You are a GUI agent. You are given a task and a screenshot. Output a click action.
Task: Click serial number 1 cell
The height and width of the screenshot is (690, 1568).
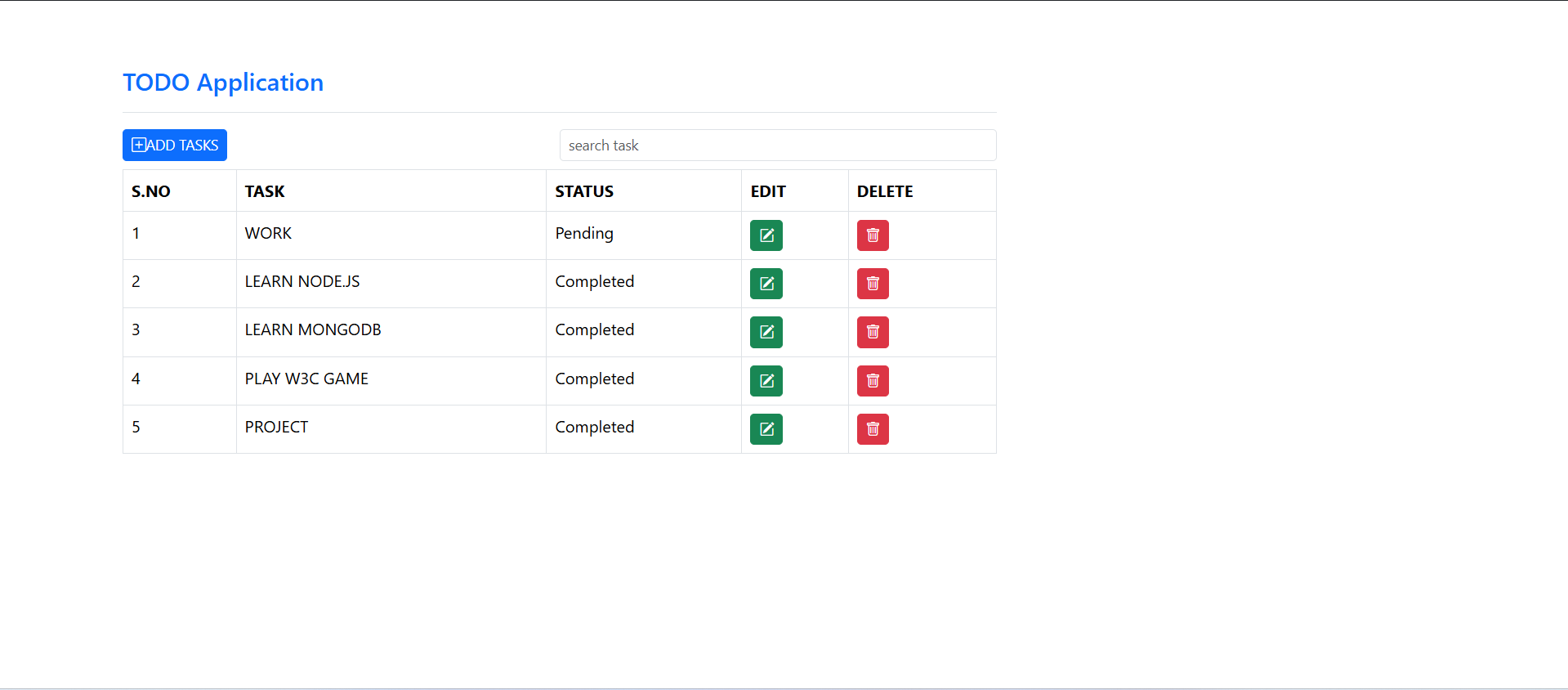[x=180, y=235]
